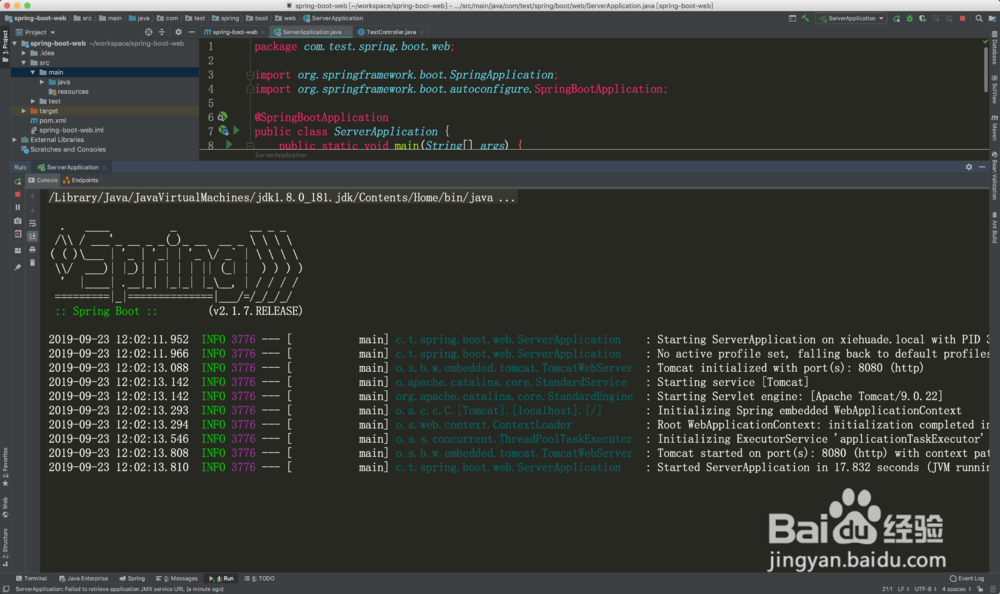Stop the app via the red toolbar square
The width and height of the screenshot is (1000, 594).
962,19
